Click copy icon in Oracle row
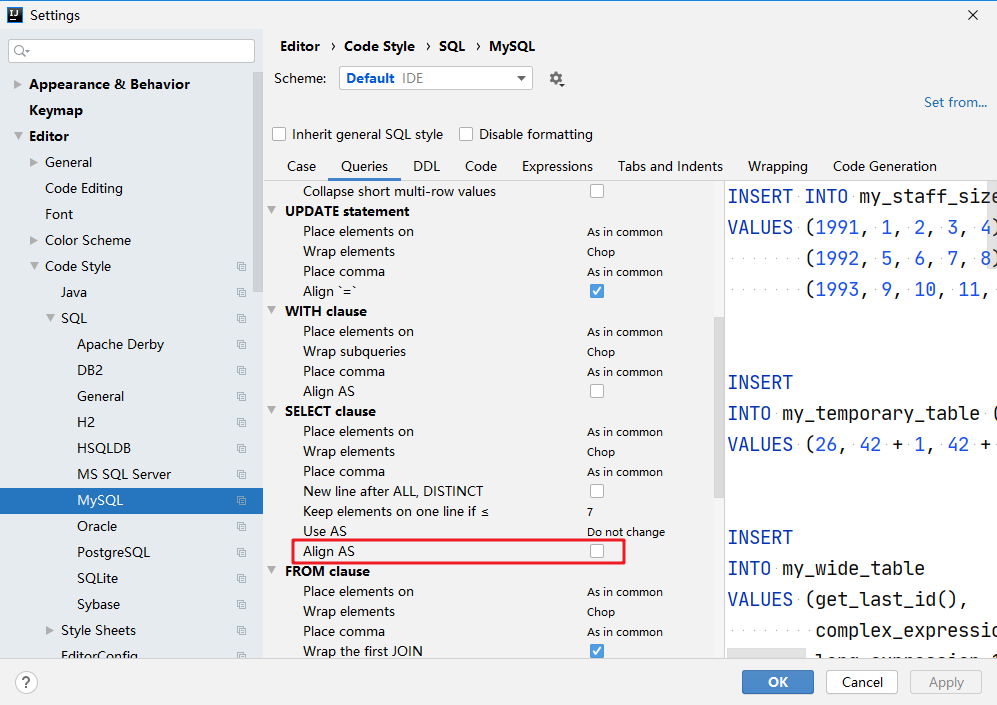Viewport: 997px width, 705px height. pos(242,527)
